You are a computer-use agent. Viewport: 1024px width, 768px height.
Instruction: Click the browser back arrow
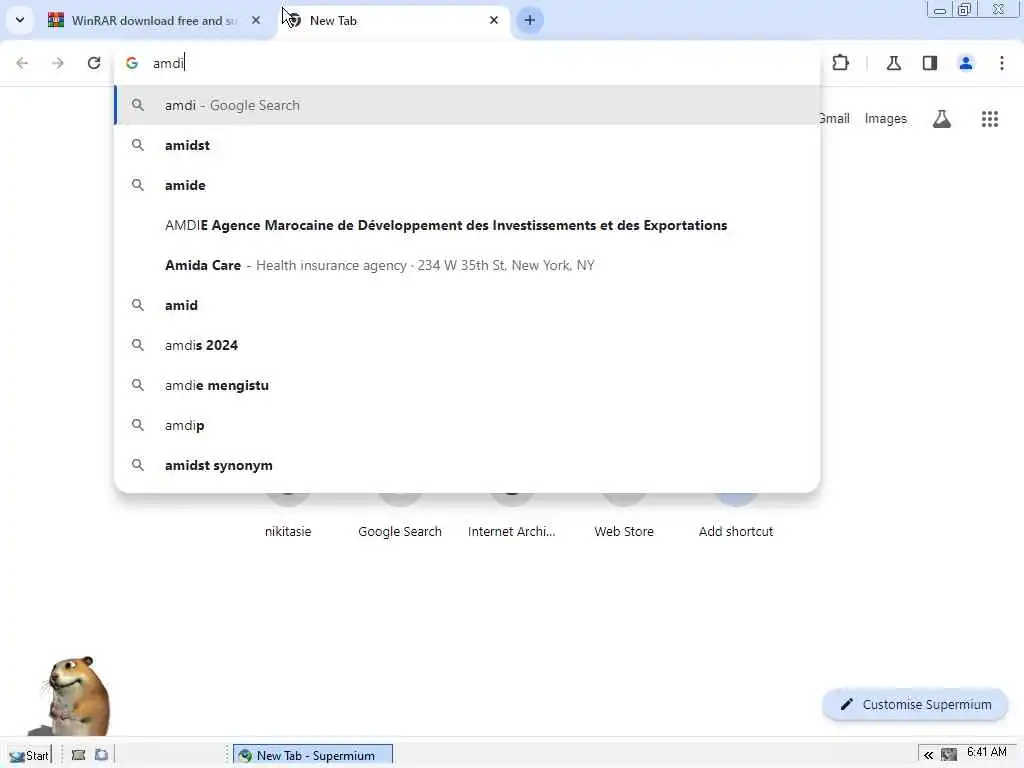[x=22, y=63]
